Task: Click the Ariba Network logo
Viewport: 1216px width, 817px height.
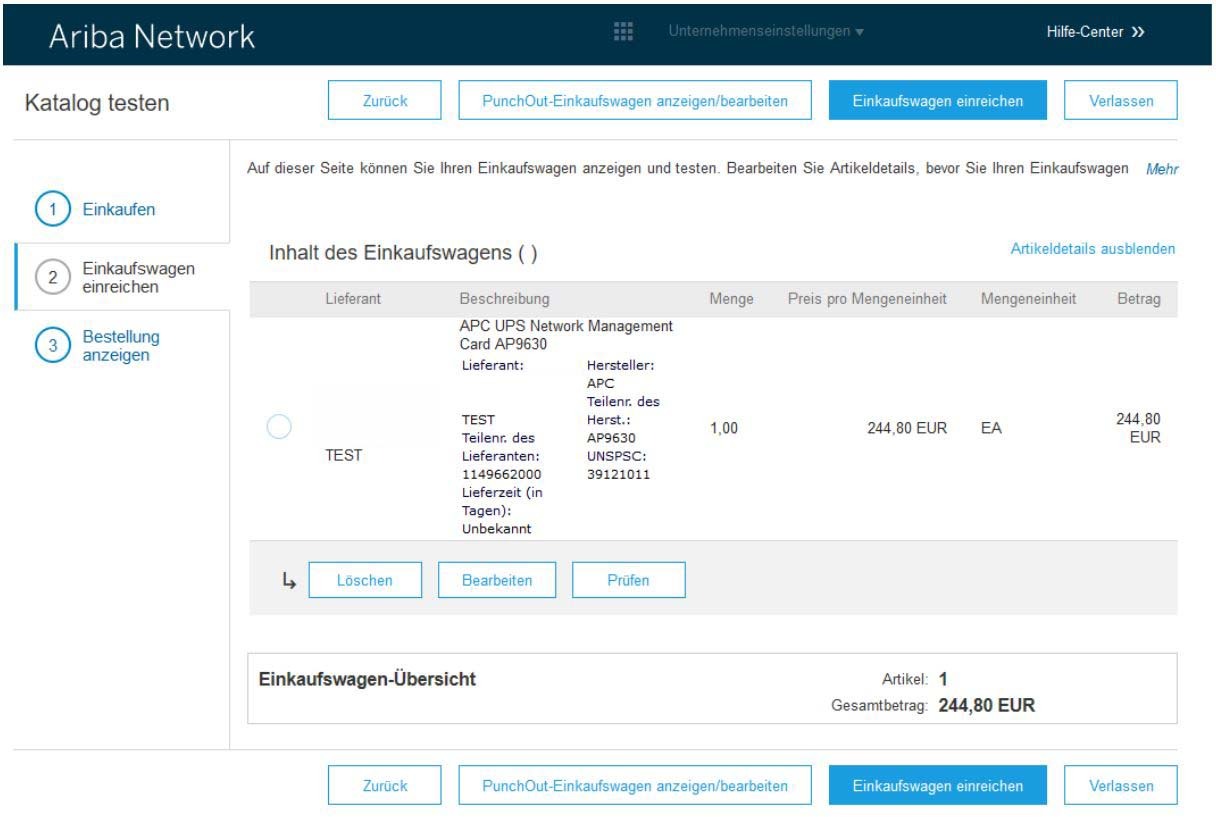Action: pyautogui.click(x=152, y=36)
